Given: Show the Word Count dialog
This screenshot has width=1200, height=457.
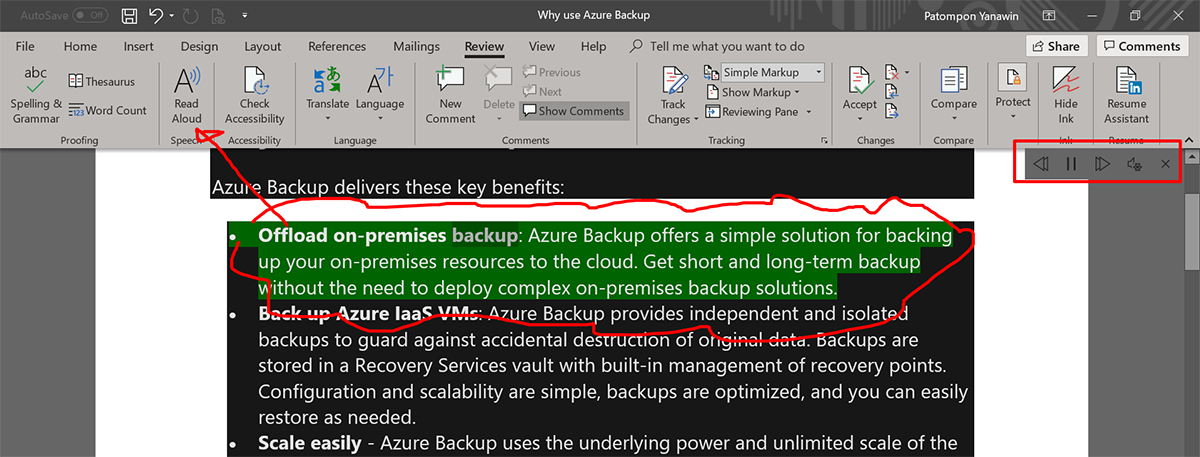Looking at the screenshot, I should (107, 110).
